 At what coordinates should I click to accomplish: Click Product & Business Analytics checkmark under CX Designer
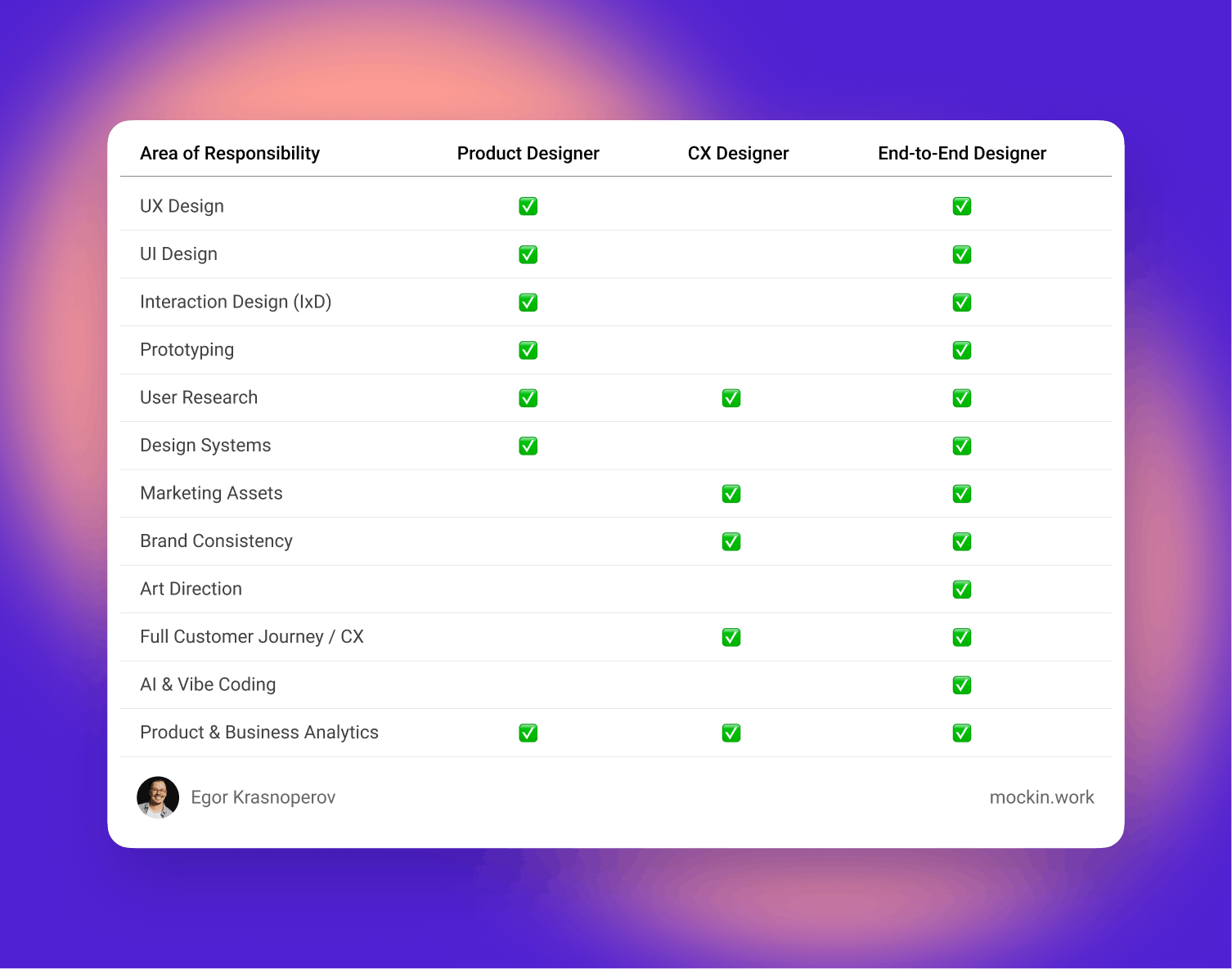[x=731, y=733]
